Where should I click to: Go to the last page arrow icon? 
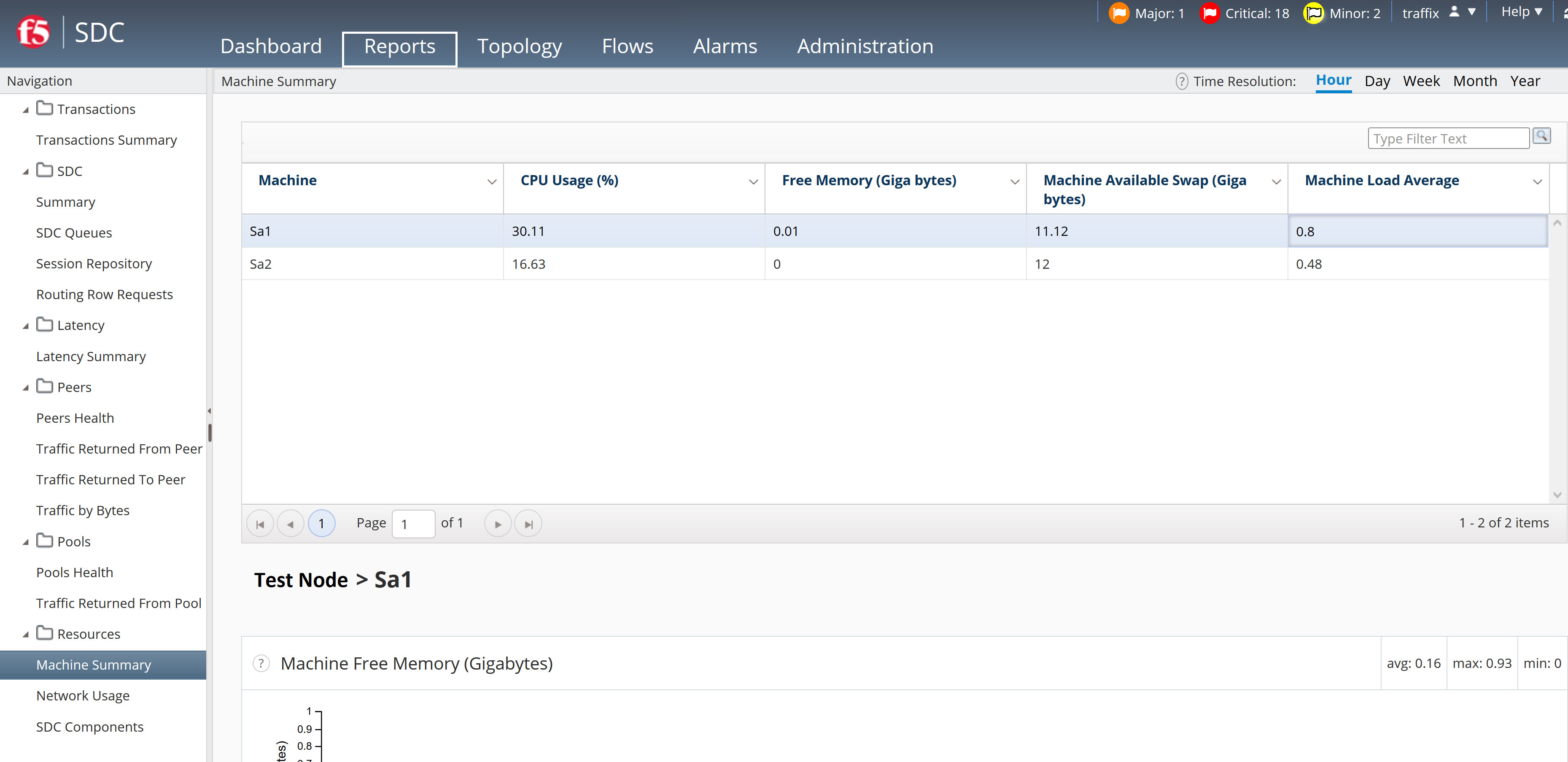[x=528, y=524]
